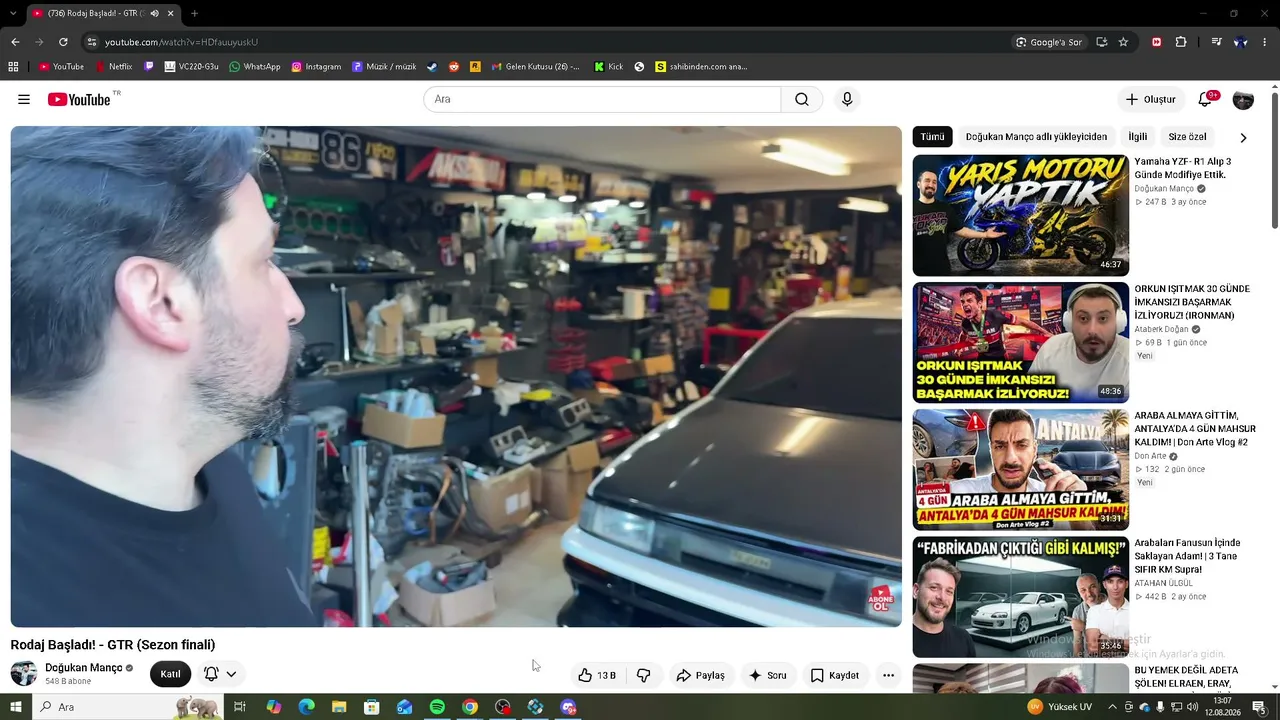Open Task View on the taskbar
This screenshot has width=1280, height=720.
[x=240, y=707]
